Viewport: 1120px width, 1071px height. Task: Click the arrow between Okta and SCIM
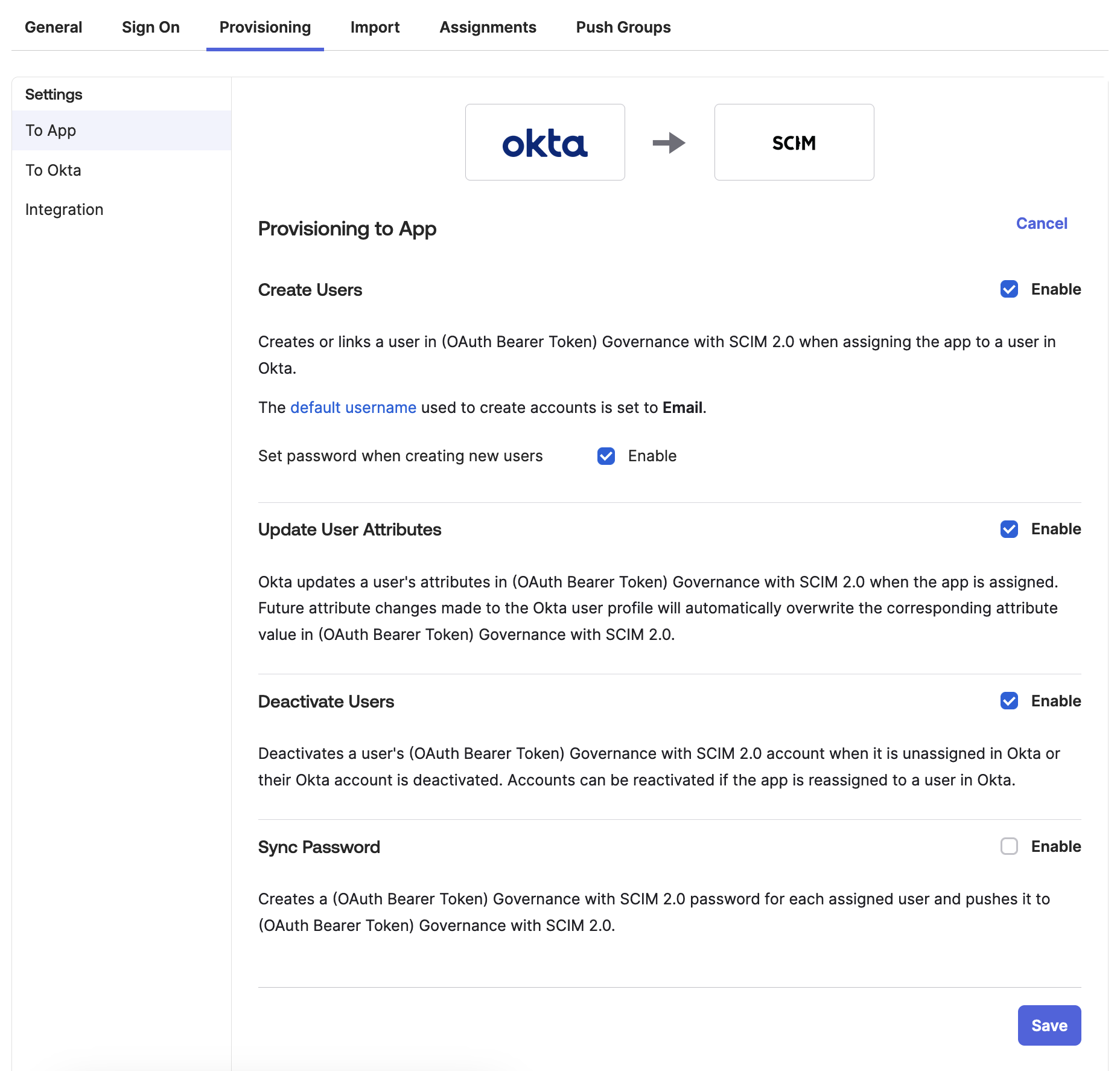pyautogui.click(x=669, y=143)
